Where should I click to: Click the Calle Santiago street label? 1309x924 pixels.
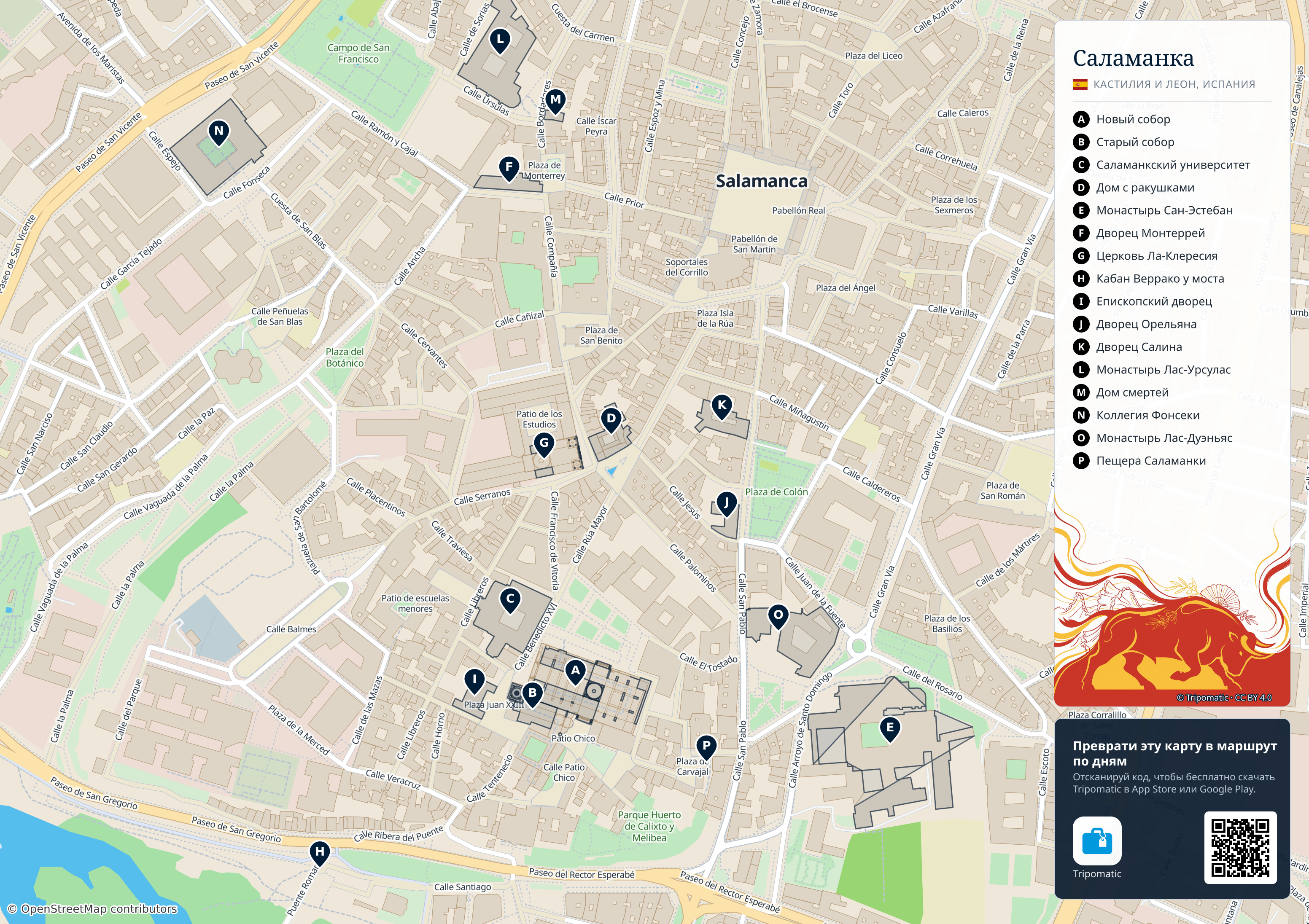[462, 887]
